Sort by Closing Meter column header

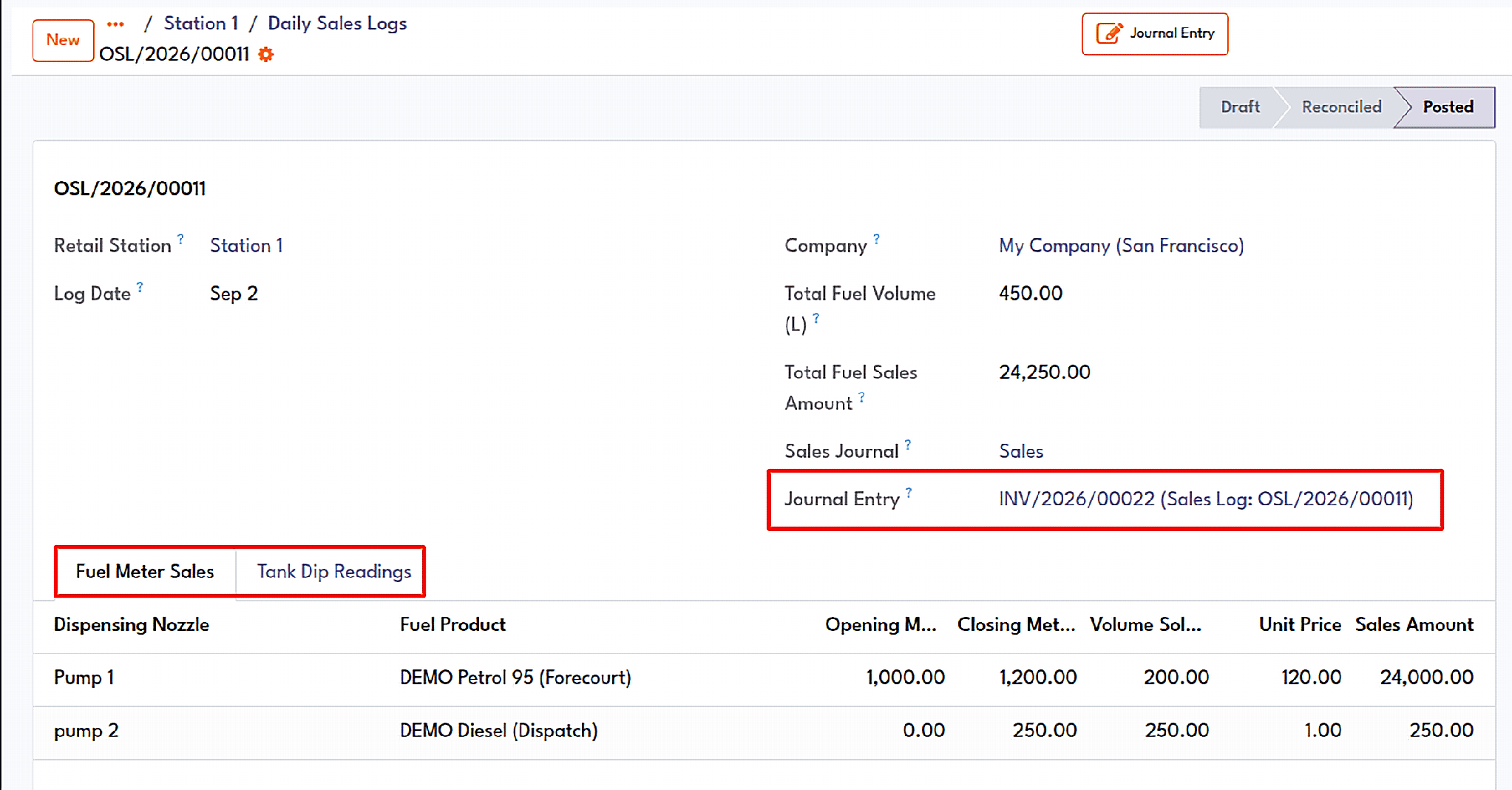1016,625
